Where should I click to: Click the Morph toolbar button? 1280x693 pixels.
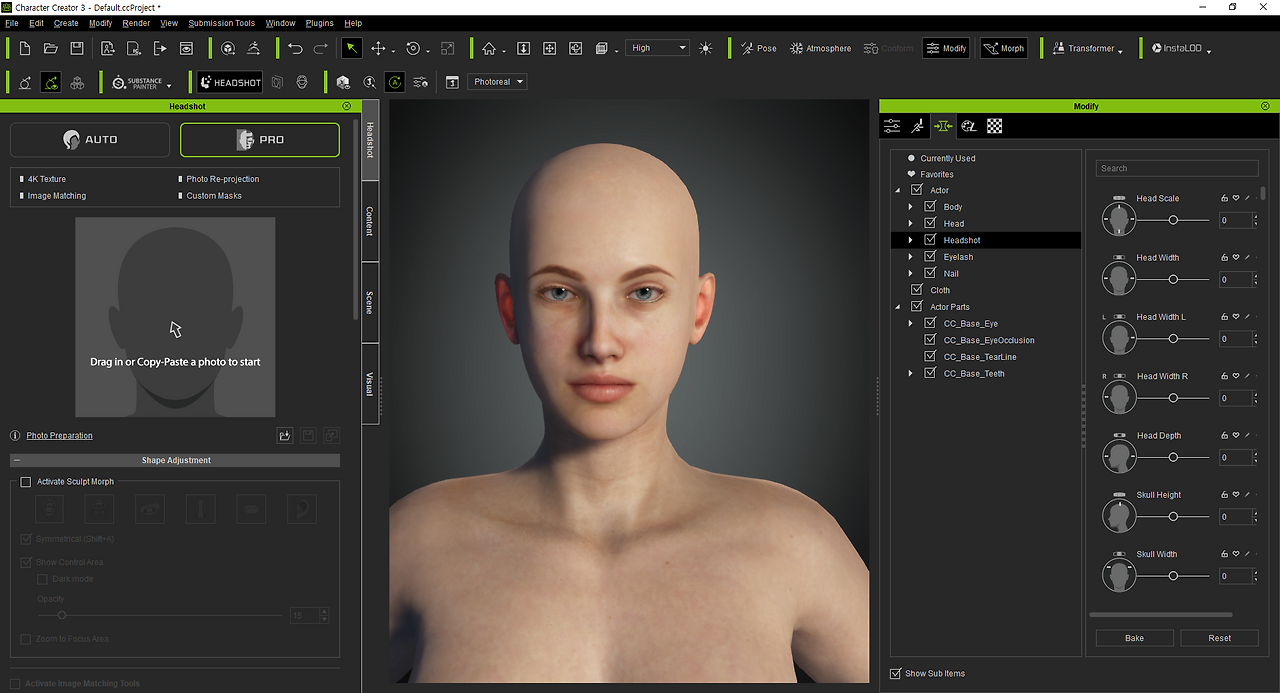1004,48
